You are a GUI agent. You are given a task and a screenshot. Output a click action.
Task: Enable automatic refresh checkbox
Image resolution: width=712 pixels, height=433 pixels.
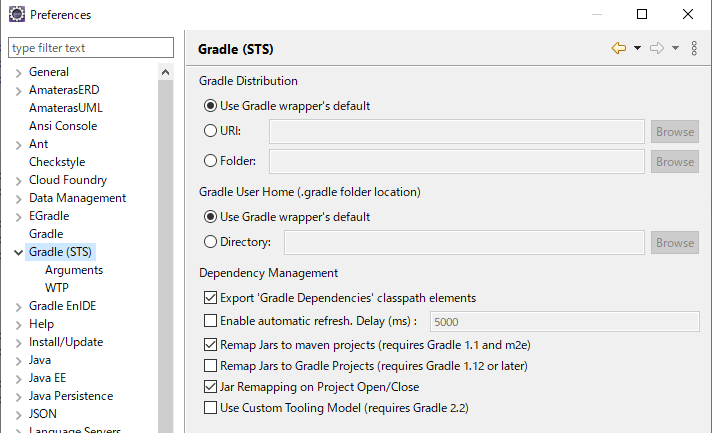(210, 320)
